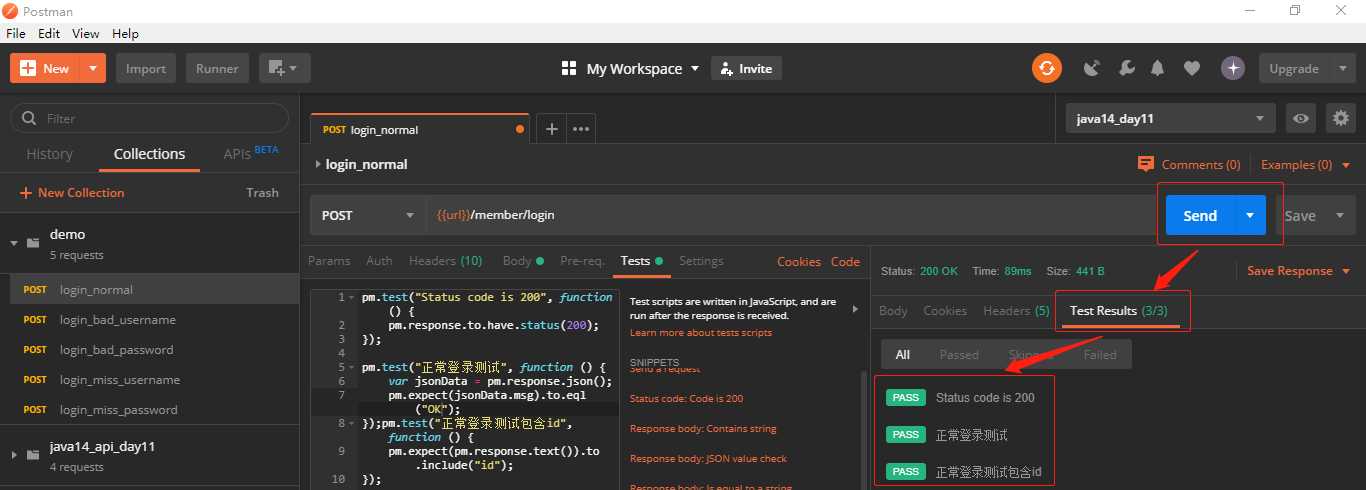
Task: Click the comments speech bubble icon
Action: [x=1146, y=164]
